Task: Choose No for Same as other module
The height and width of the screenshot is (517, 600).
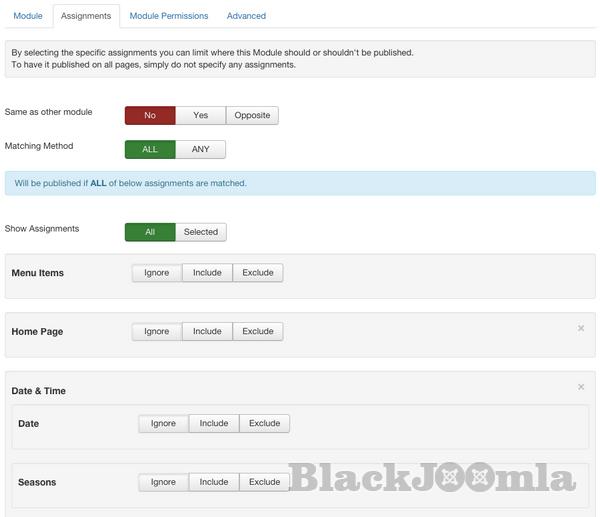Action: 150,115
